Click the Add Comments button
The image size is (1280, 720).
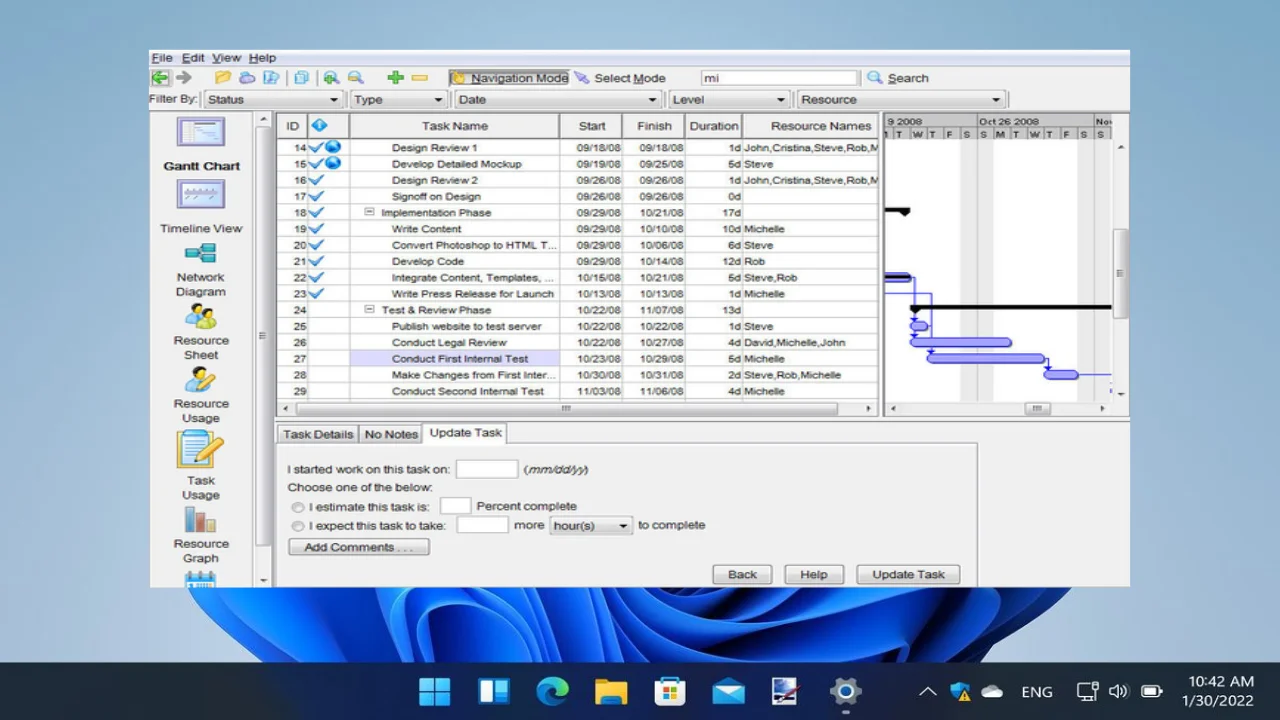359,547
